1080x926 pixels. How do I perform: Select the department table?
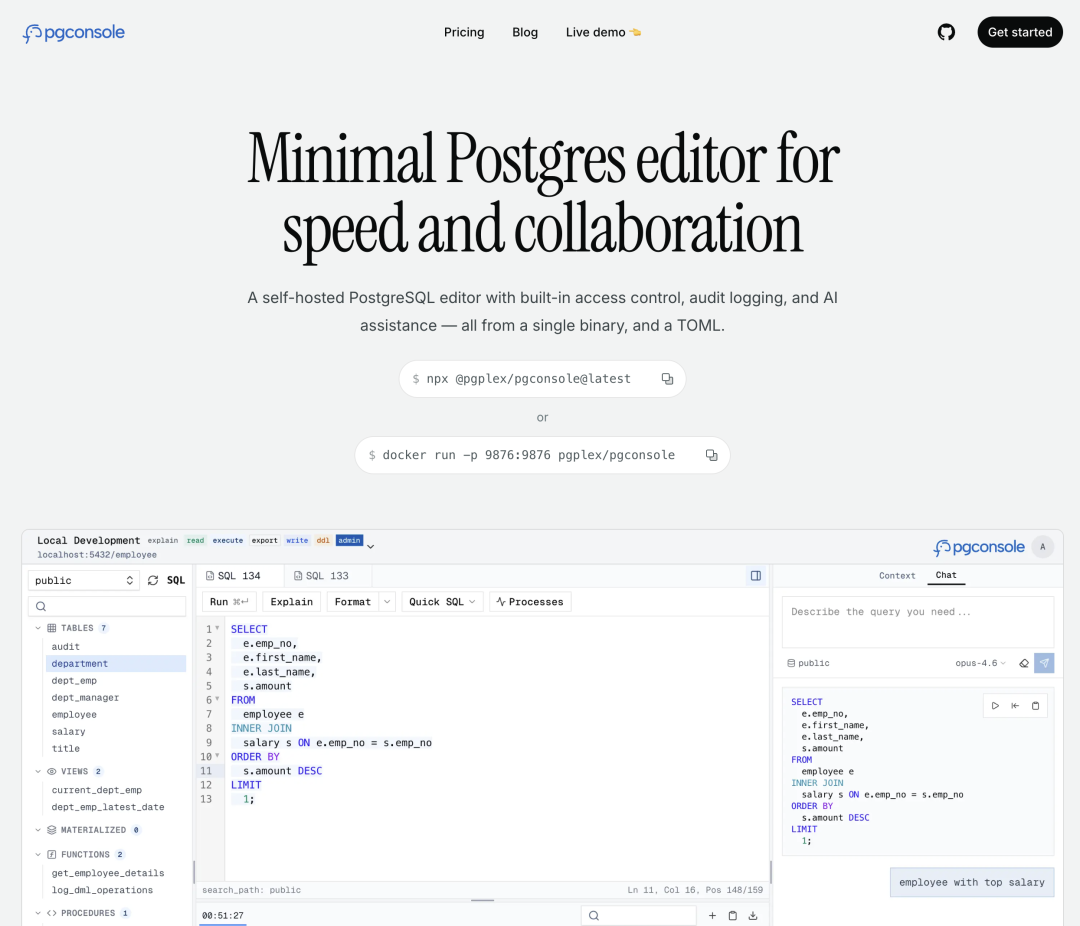tap(116, 663)
